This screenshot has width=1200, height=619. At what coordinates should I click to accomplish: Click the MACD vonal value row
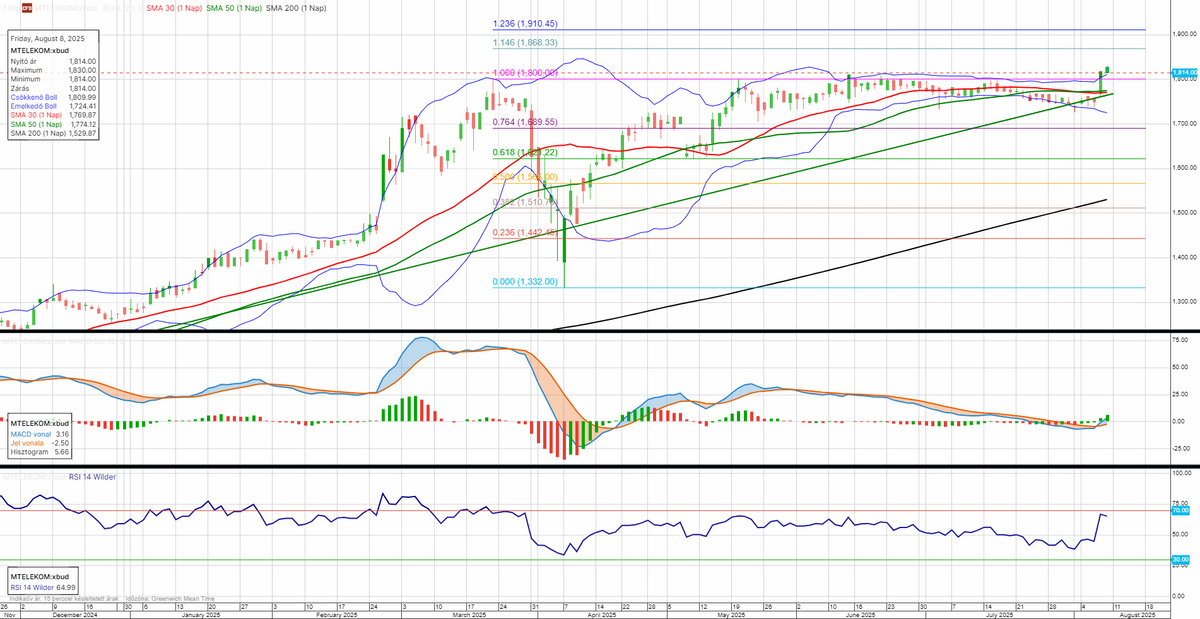38,434
